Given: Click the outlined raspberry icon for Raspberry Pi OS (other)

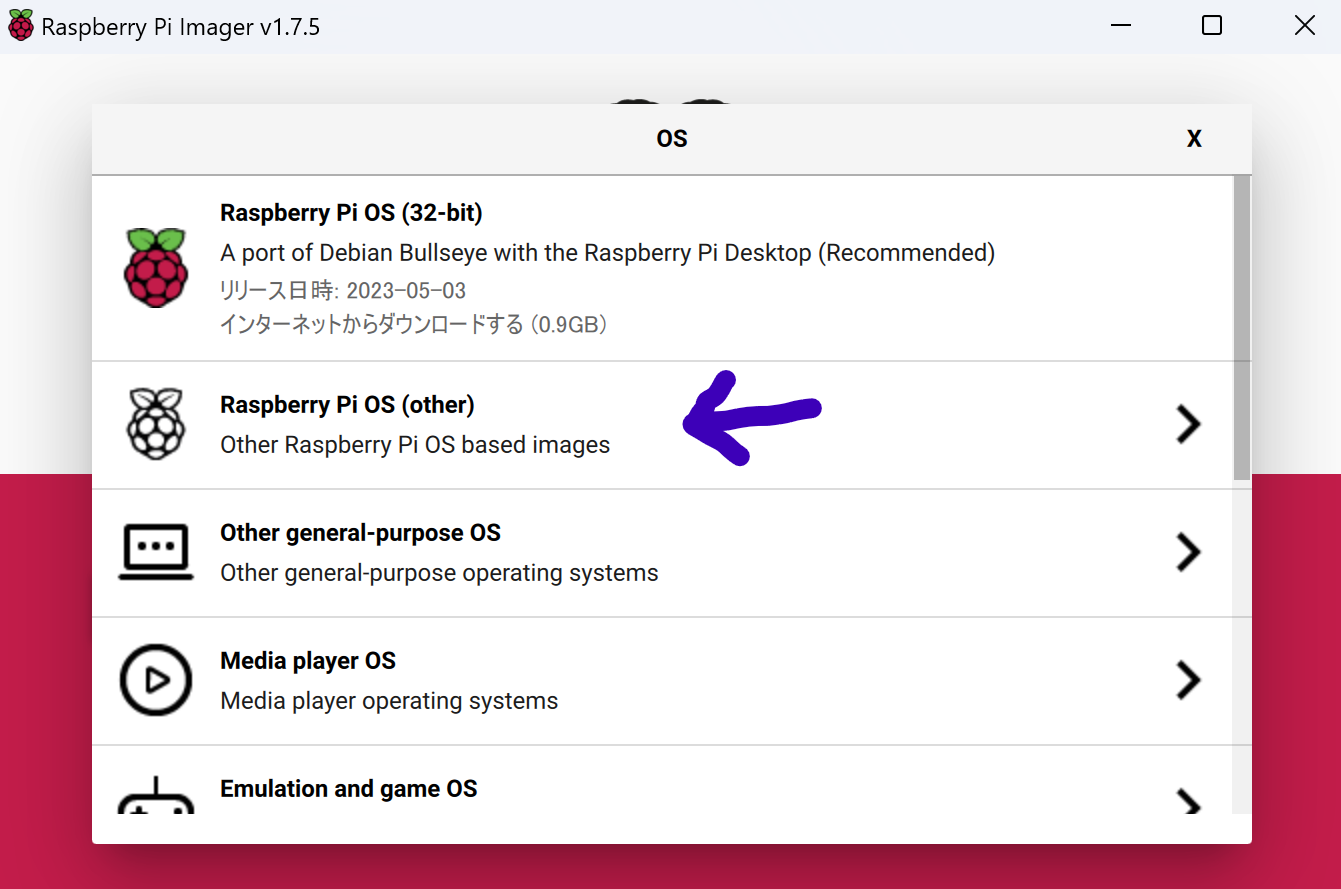Looking at the screenshot, I should coord(156,424).
